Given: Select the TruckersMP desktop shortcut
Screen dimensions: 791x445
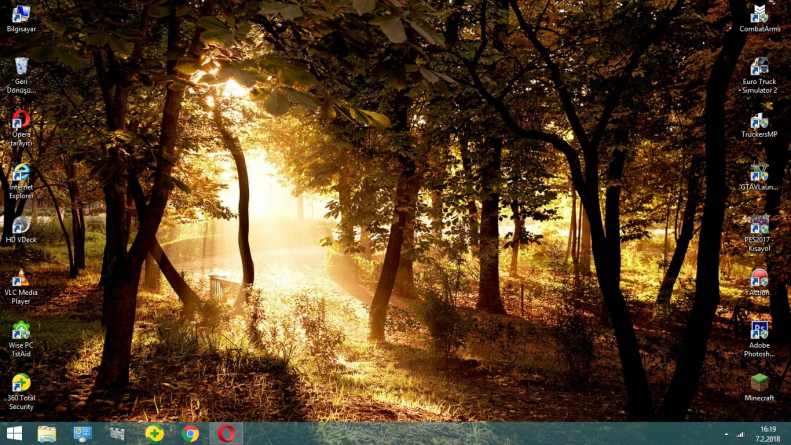Looking at the screenshot, I should [759, 125].
